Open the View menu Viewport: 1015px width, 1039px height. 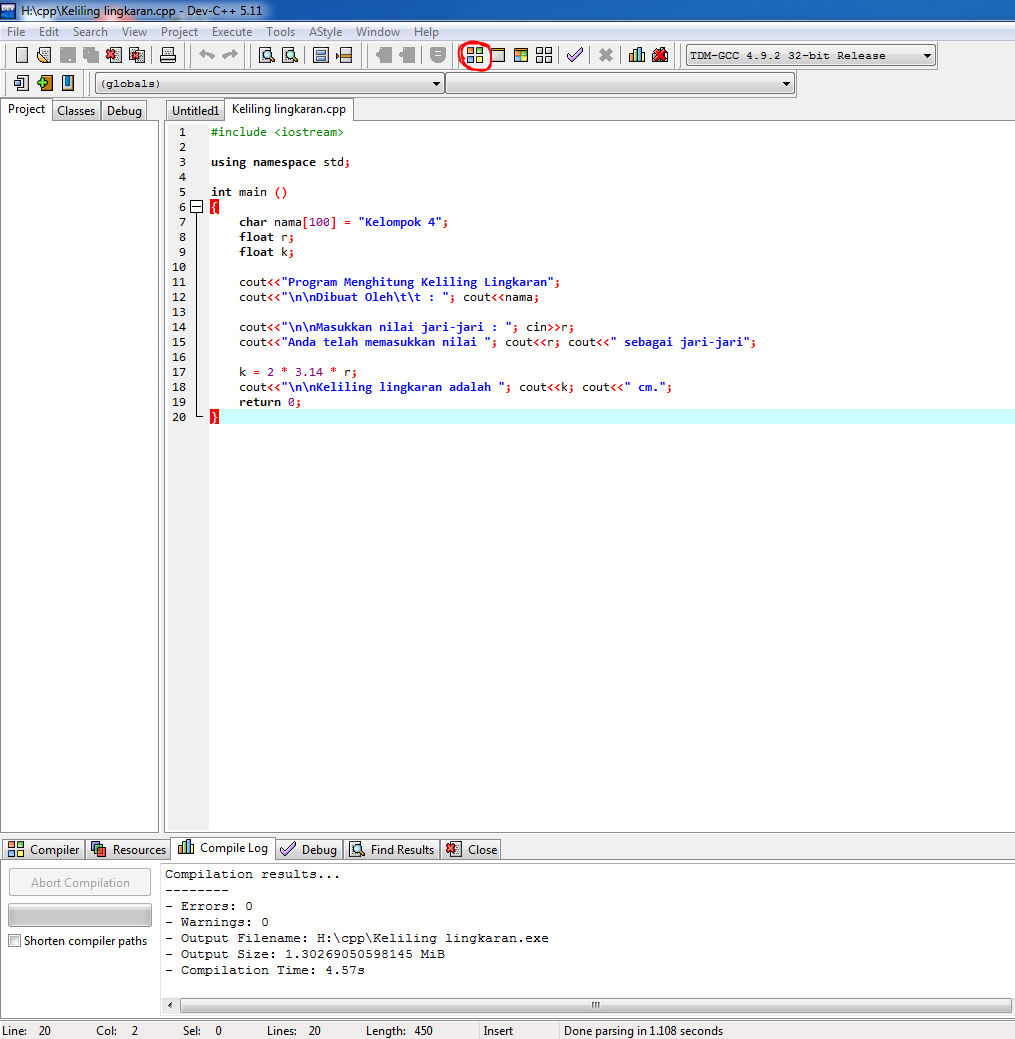(134, 32)
